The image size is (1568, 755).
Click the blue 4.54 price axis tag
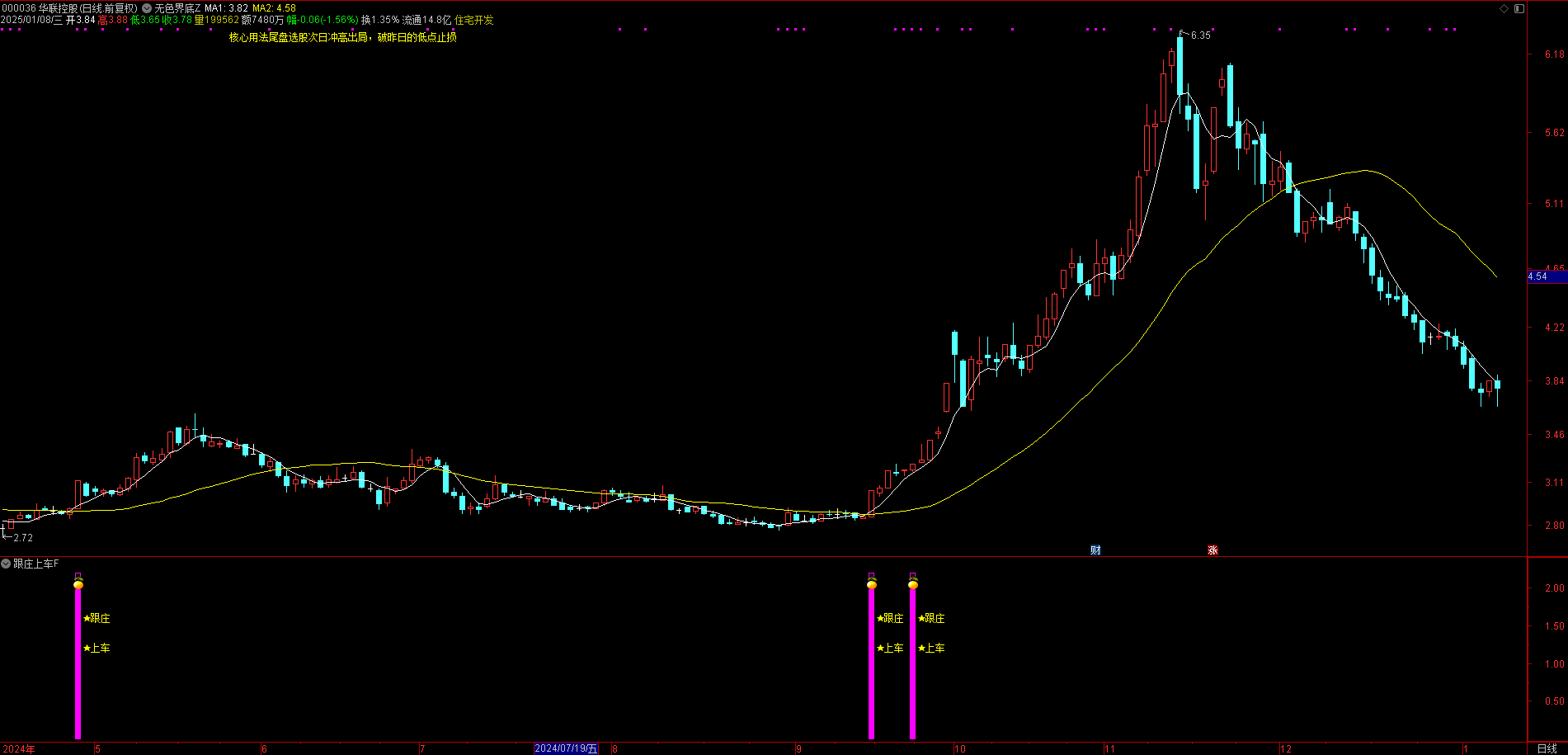[1547, 276]
